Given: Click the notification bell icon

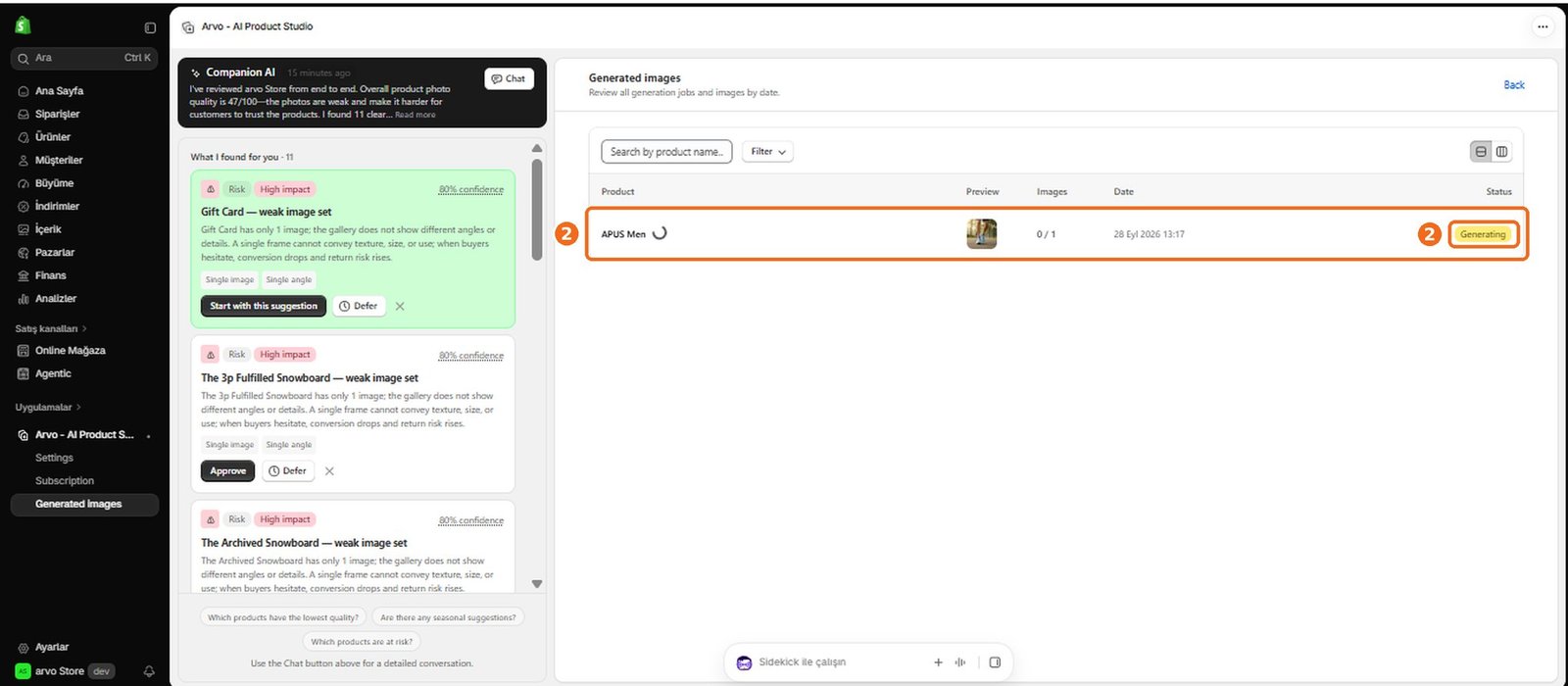Looking at the screenshot, I should point(149,671).
